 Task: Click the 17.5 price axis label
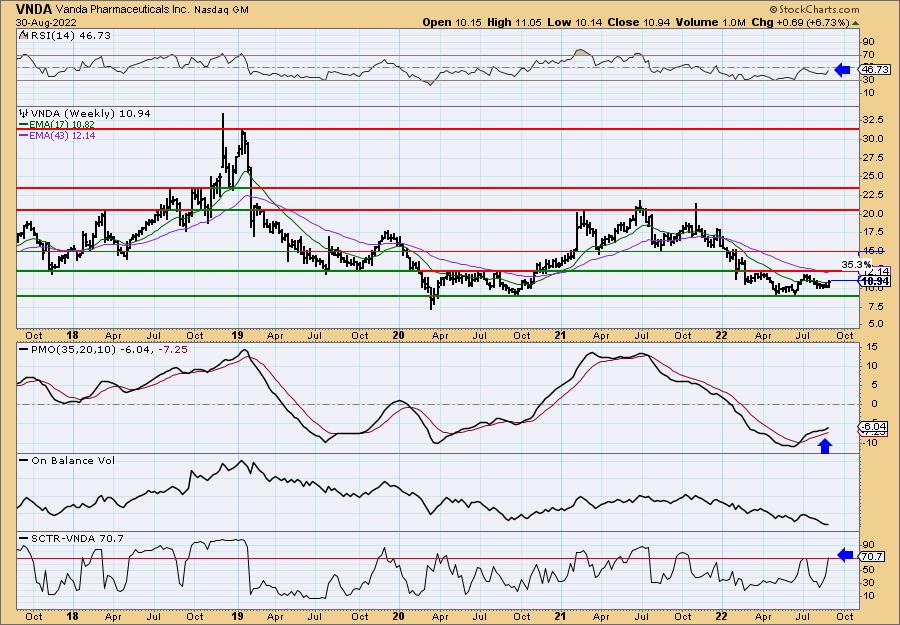[x=872, y=232]
